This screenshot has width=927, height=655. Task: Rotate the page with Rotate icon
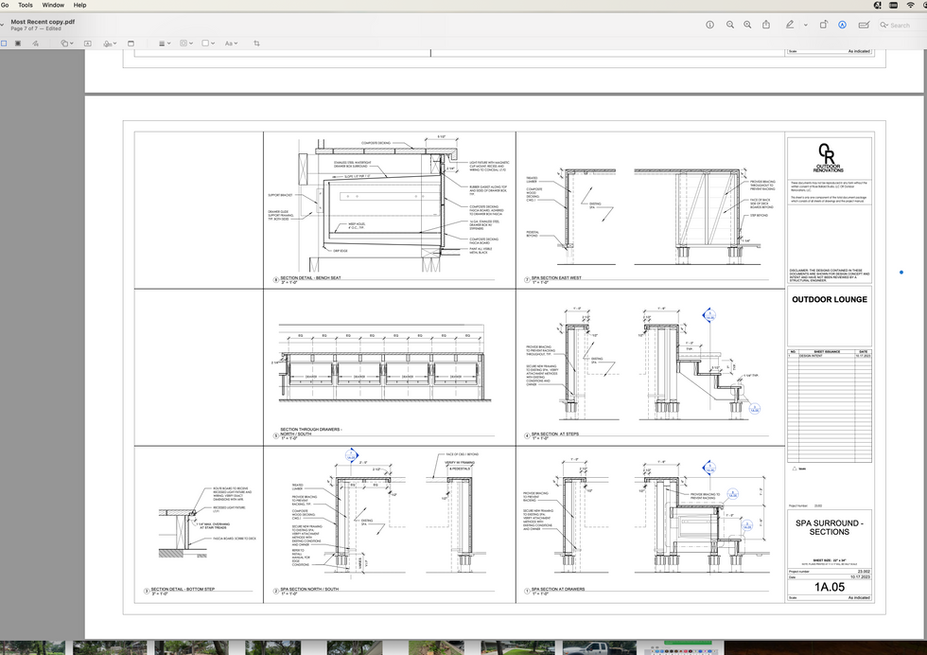click(823, 24)
